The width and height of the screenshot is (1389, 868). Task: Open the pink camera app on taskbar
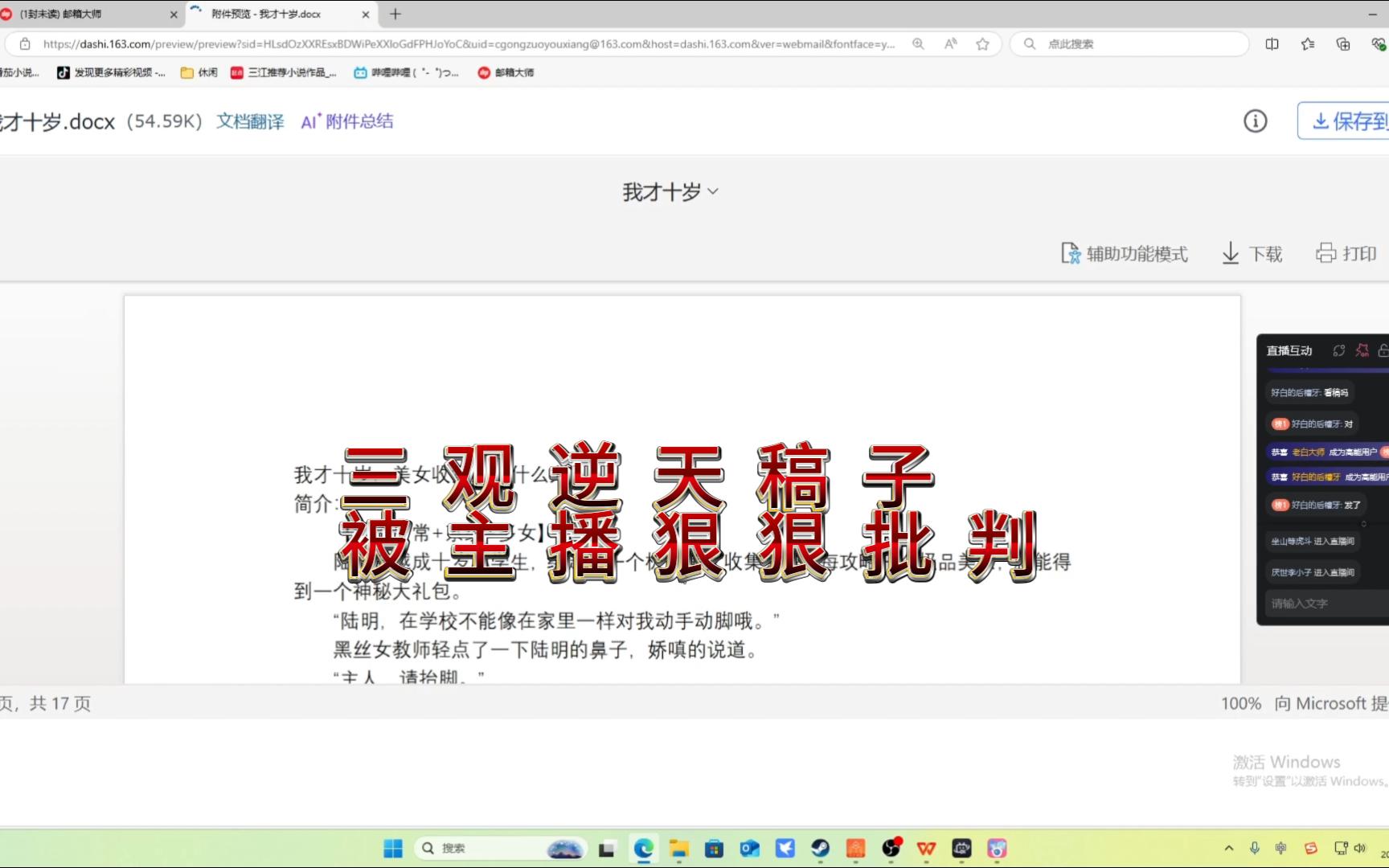(x=998, y=849)
